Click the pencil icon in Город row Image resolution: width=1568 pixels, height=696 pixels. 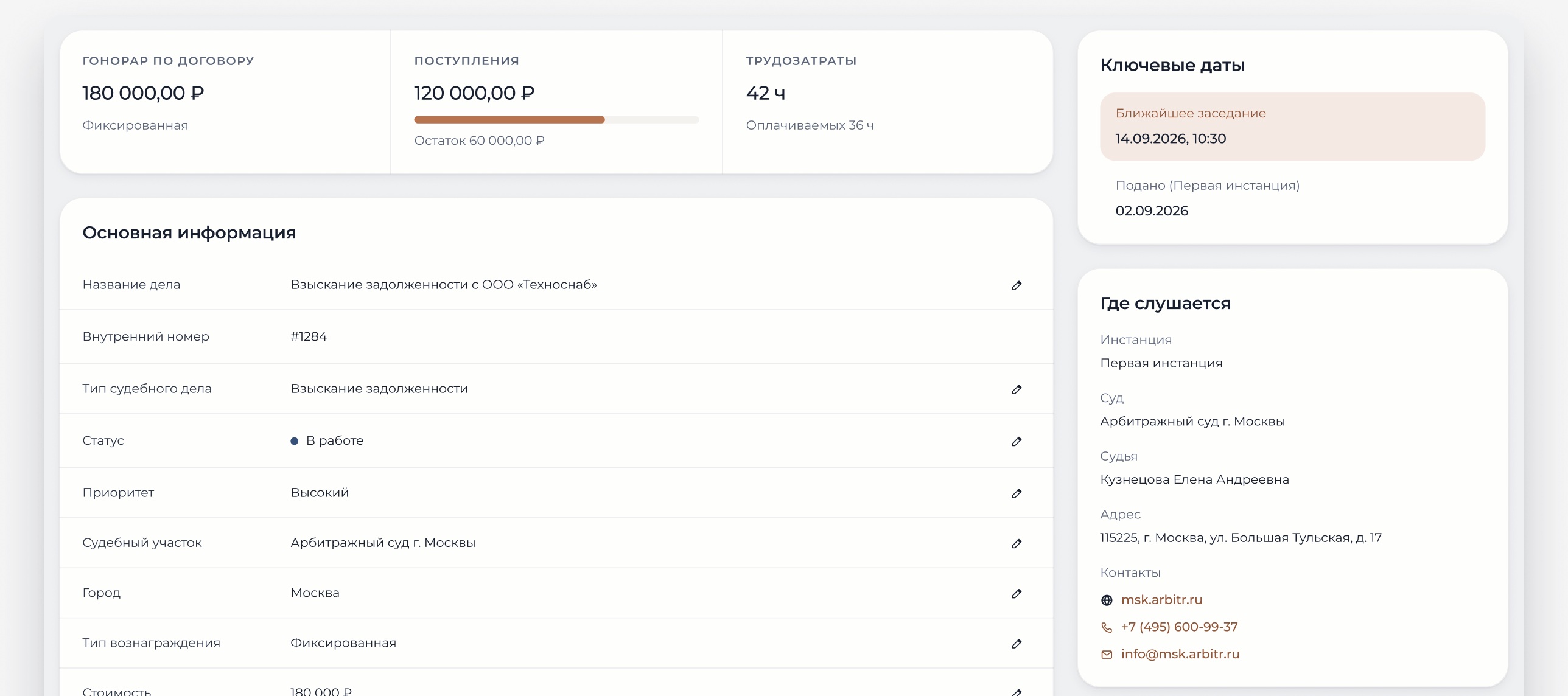pos(1017,593)
